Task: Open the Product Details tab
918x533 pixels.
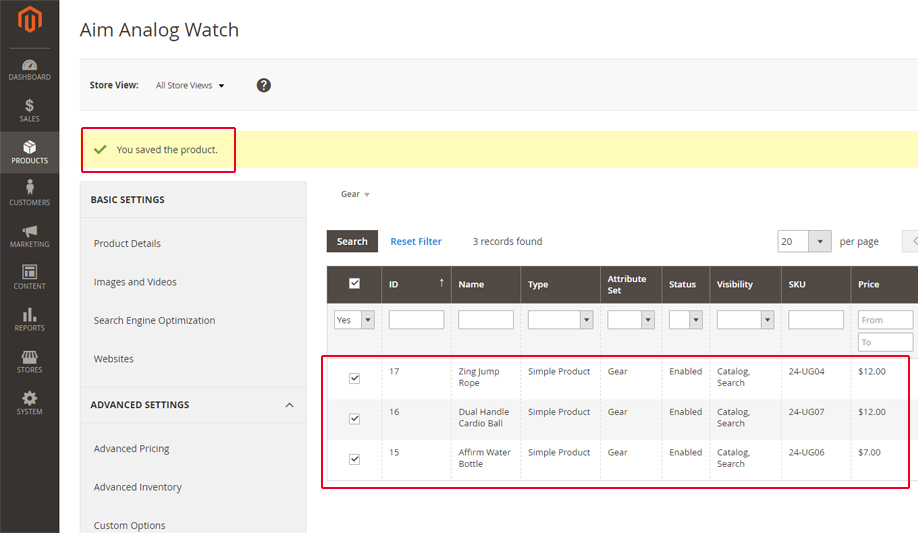Action: coord(127,243)
